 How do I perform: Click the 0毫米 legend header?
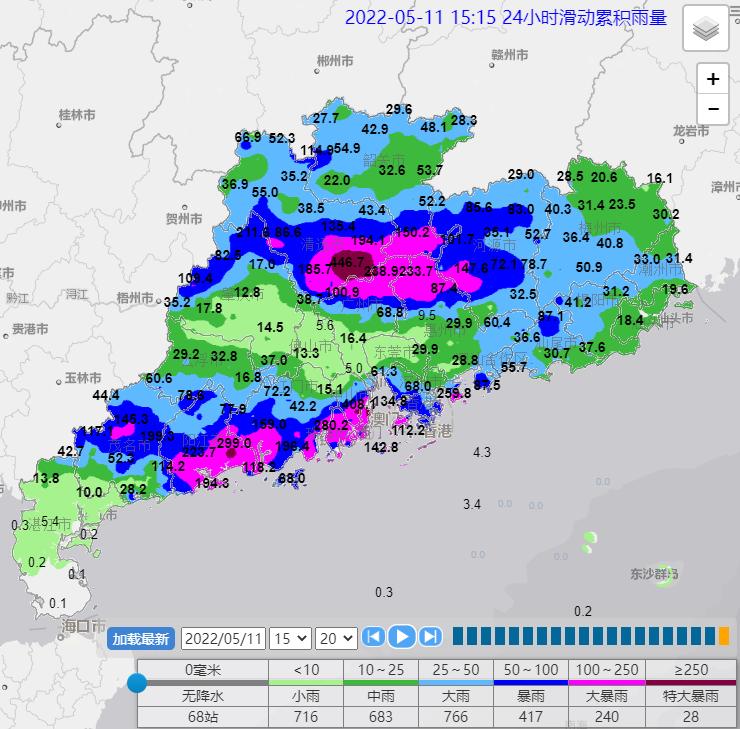click(203, 670)
